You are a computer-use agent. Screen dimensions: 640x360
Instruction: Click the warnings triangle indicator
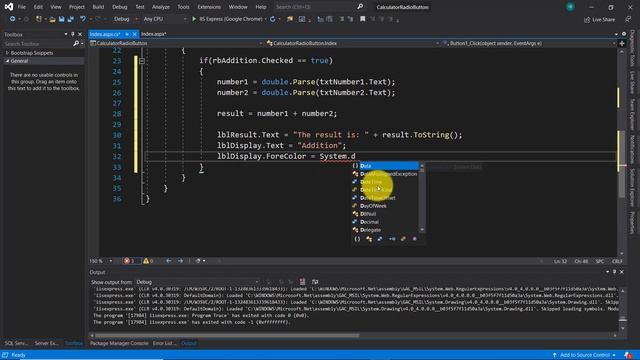148,261
